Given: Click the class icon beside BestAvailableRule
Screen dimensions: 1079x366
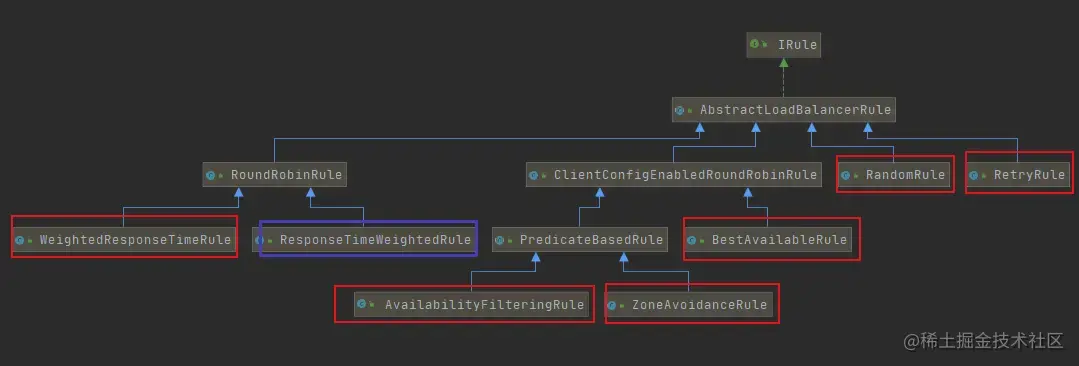Looking at the screenshot, I should [692, 240].
